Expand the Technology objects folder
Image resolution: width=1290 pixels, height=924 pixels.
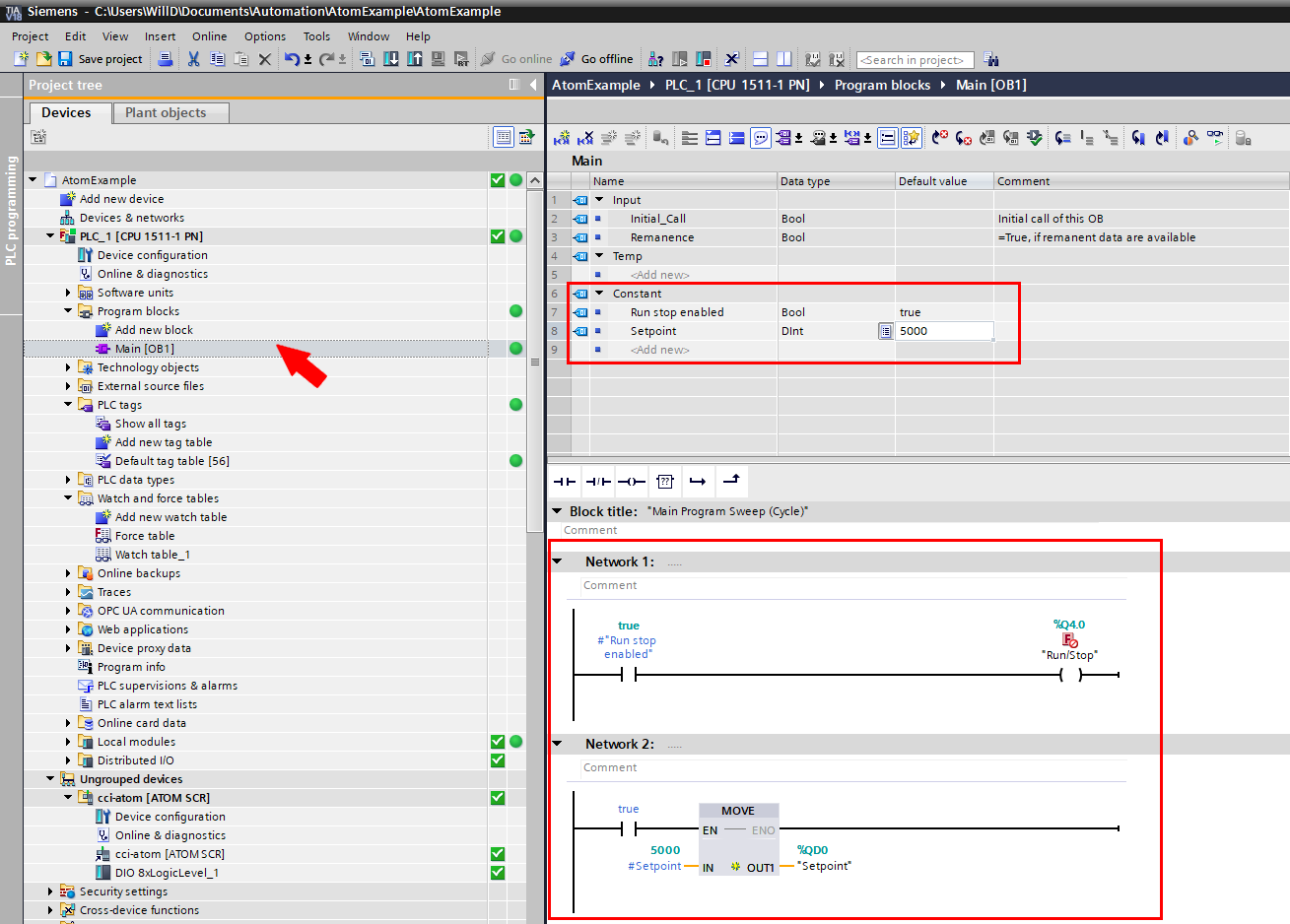(68, 367)
